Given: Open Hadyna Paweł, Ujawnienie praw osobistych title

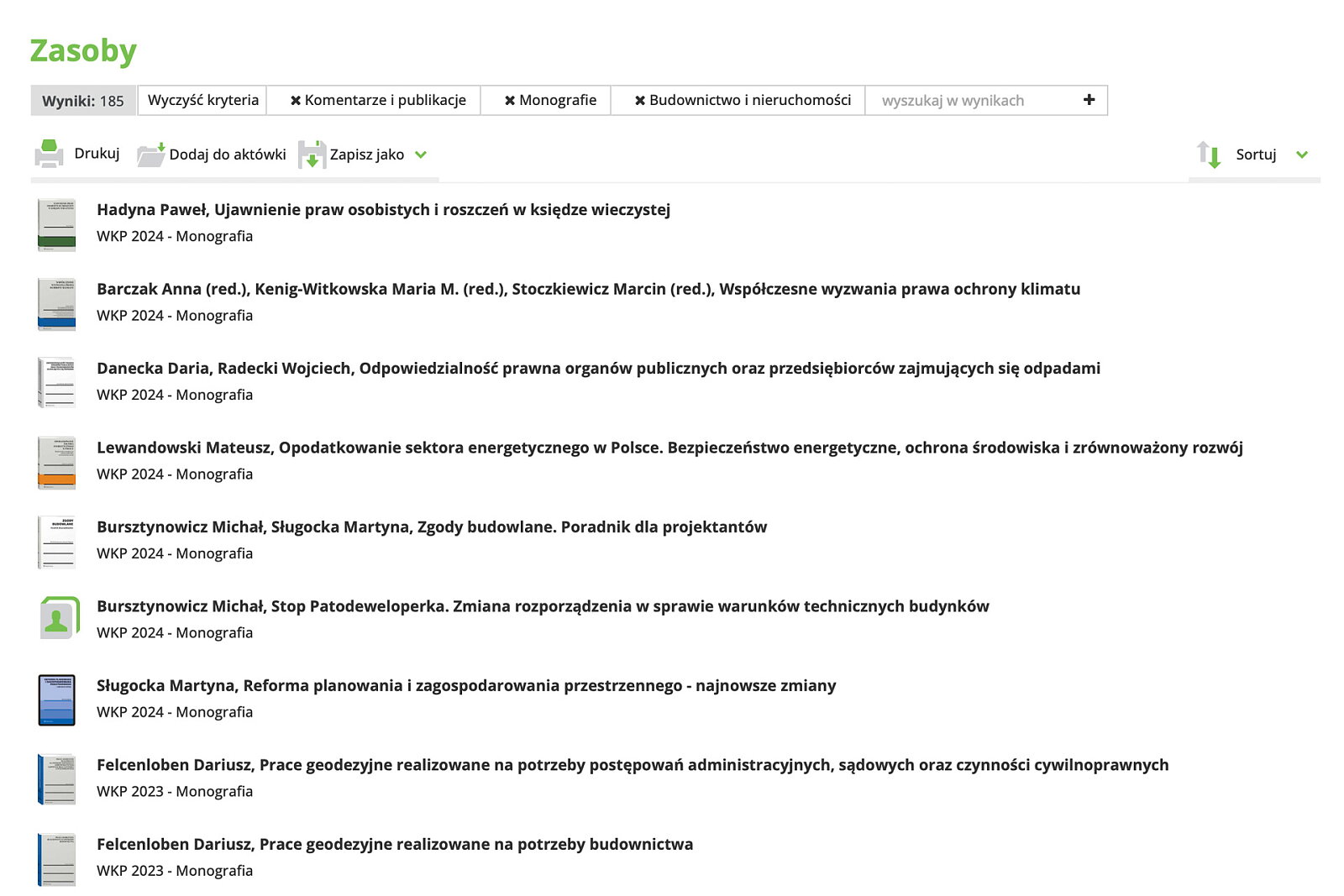Looking at the screenshot, I should (383, 210).
